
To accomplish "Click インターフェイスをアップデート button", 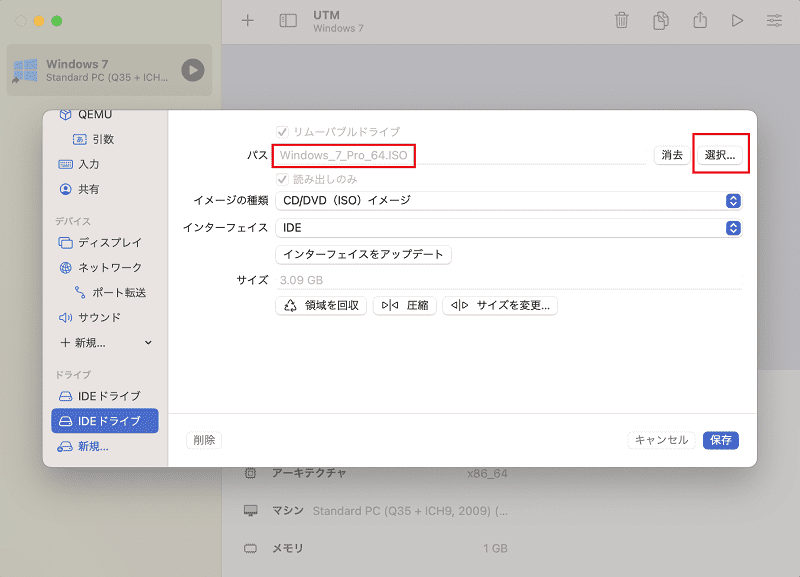I will pyautogui.click(x=363, y=255).
